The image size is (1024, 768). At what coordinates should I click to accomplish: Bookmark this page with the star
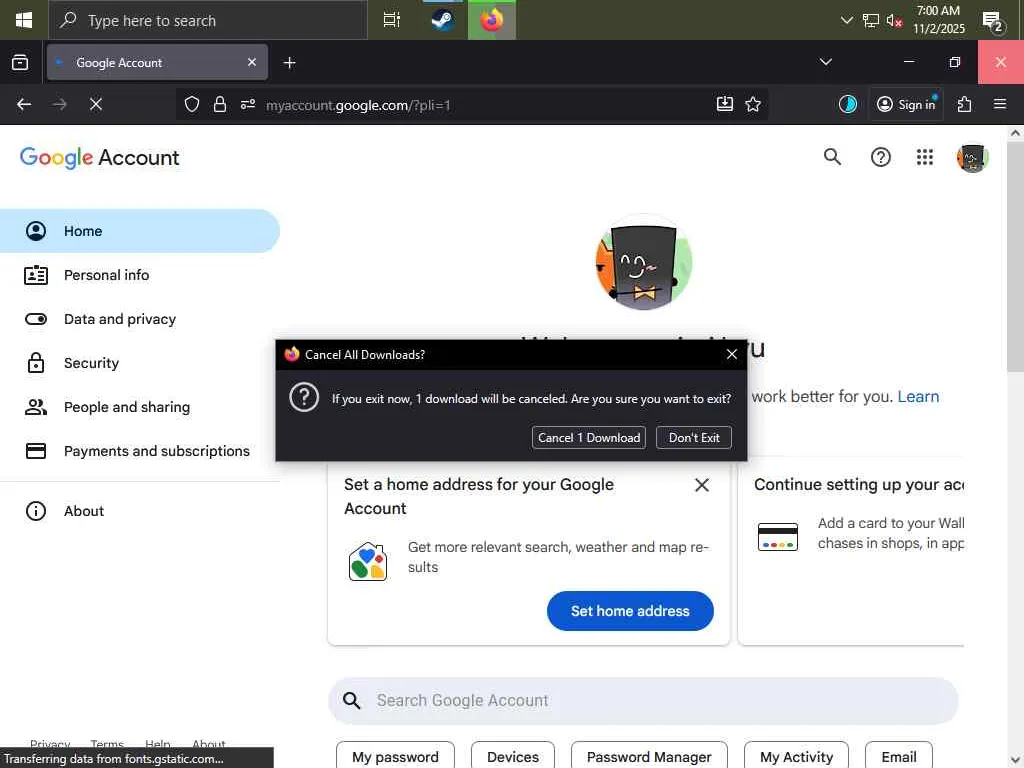[753, 104]
